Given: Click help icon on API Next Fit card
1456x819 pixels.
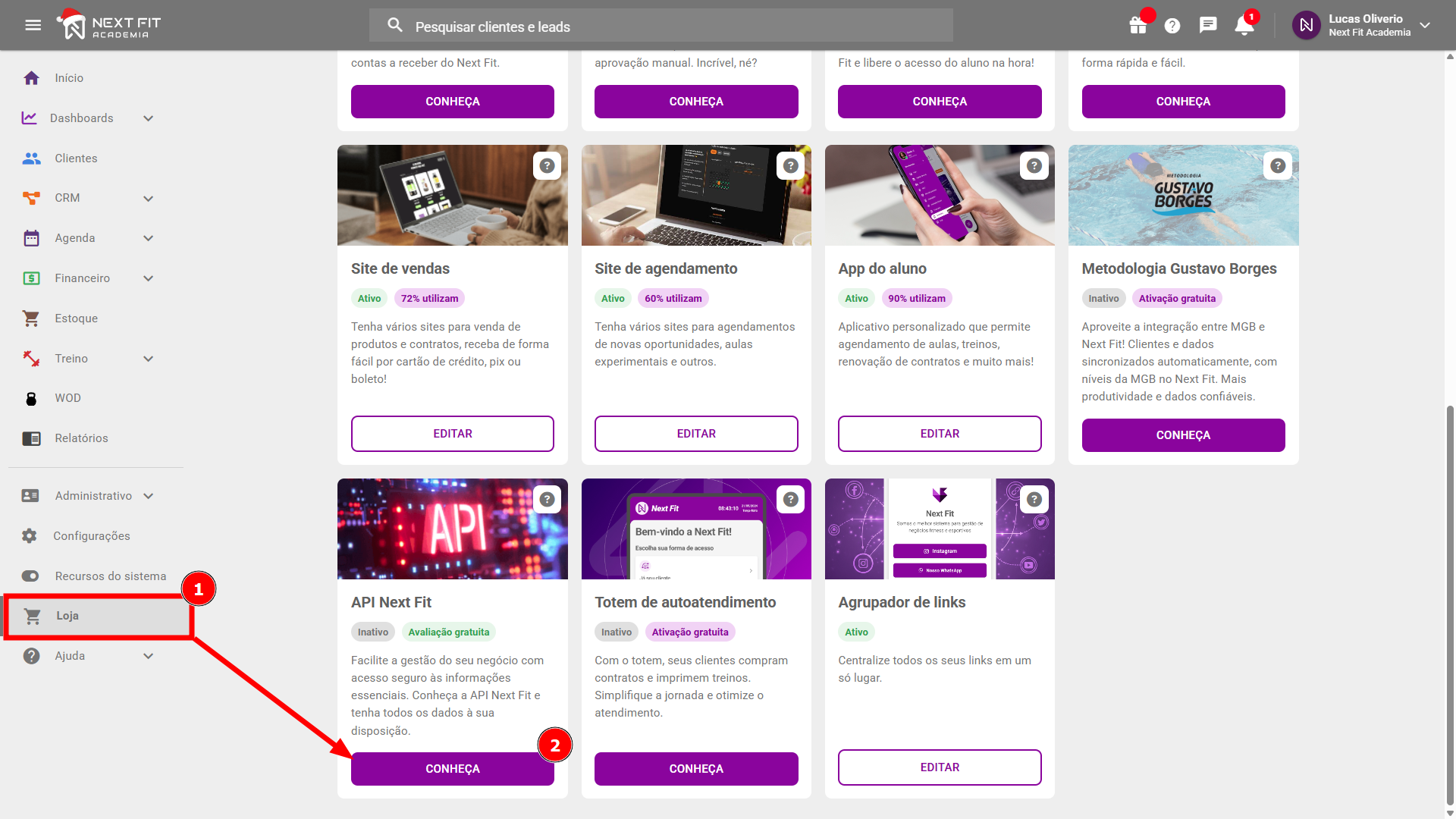Looking at the screenshot, I should click(547, 499).
